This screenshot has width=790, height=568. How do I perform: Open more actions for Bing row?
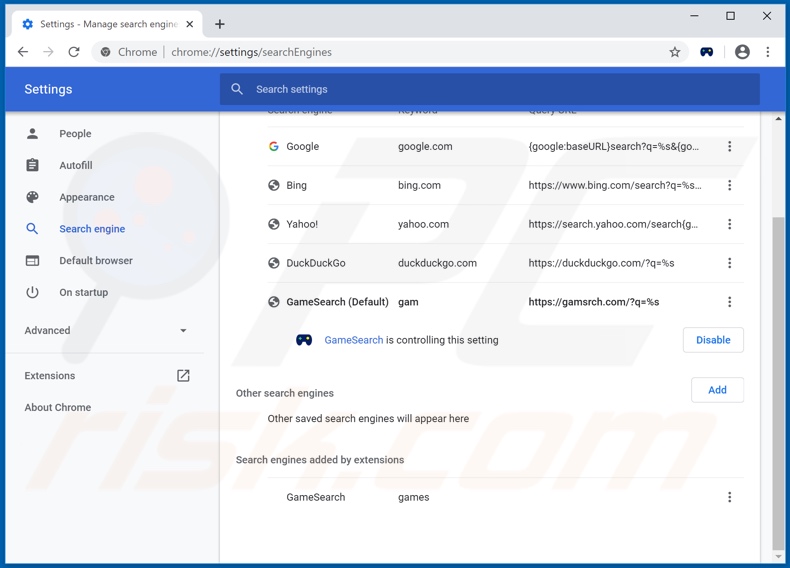pyautogui.click(x=730, y=185)
